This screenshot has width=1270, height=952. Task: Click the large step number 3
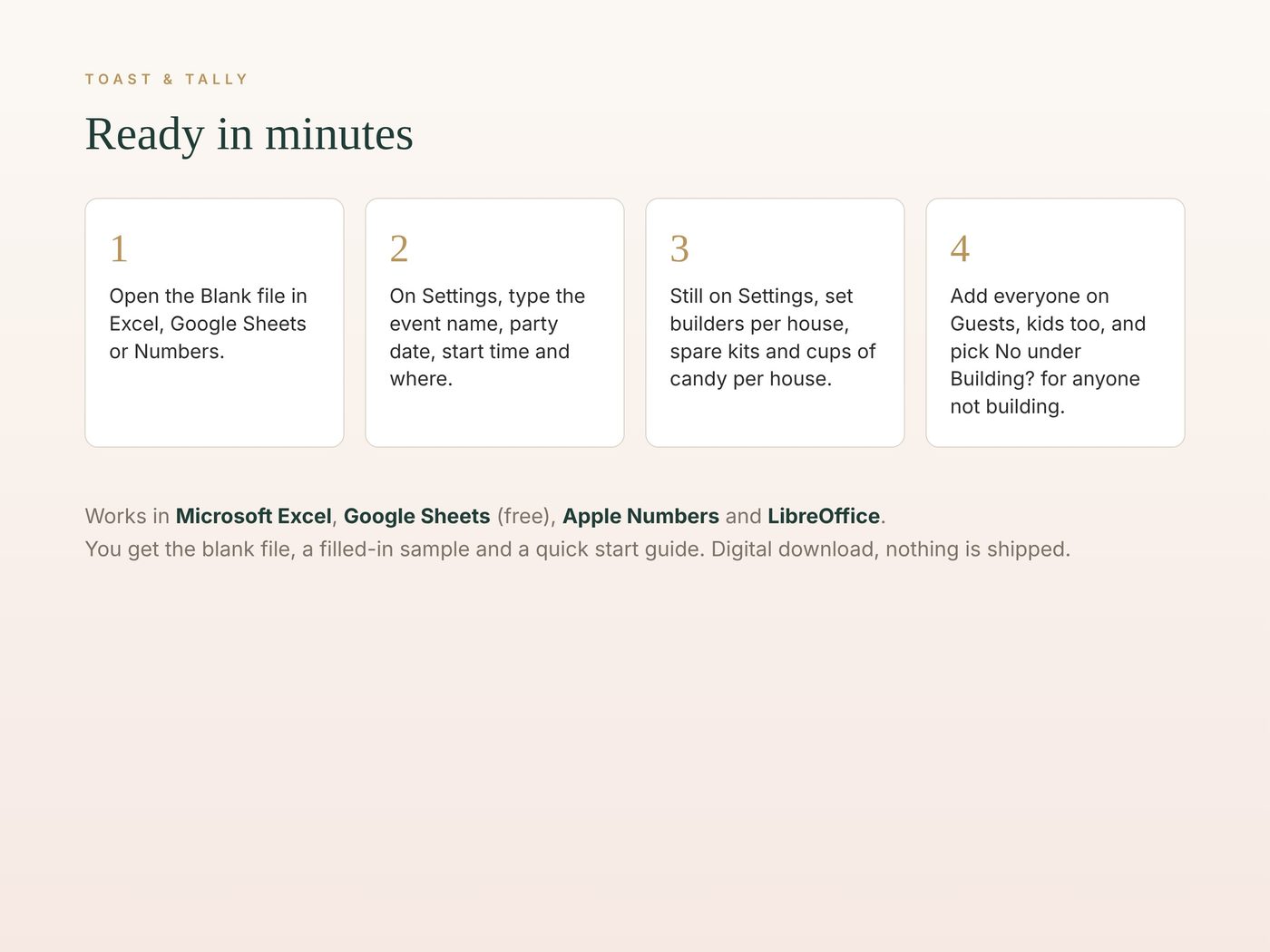click(x=679, y=248)
